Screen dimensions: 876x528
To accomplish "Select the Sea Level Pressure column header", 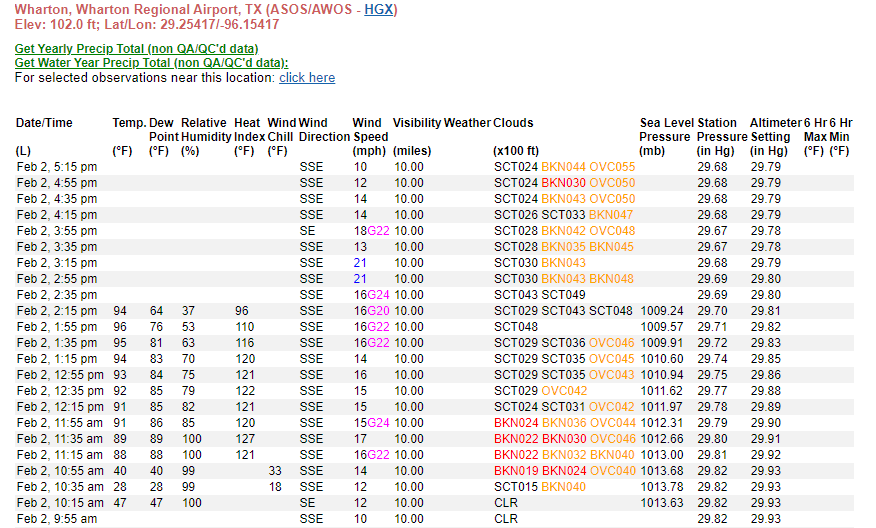I will 664,130.
